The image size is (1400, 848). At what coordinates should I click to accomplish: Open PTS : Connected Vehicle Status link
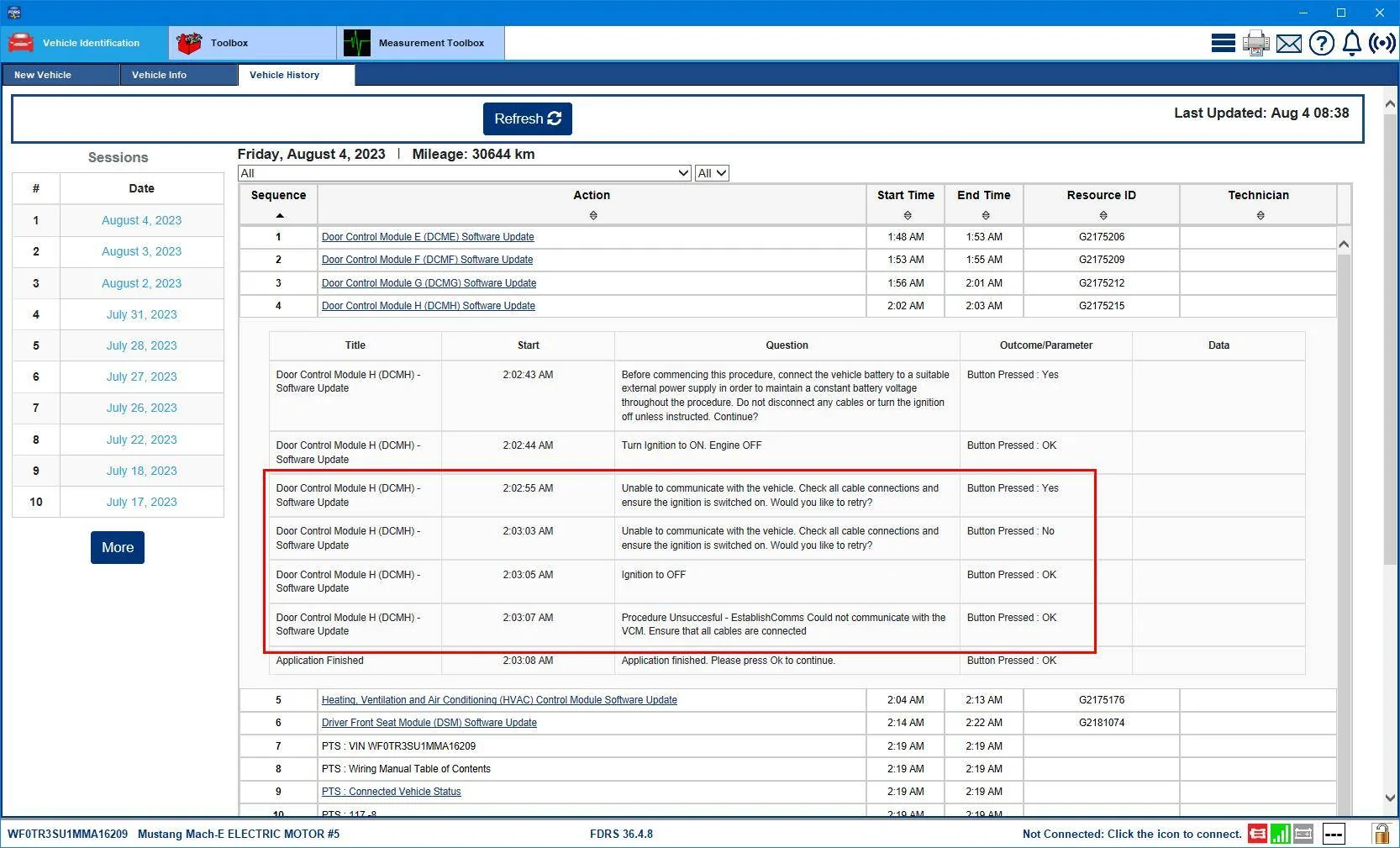pyautogui.click(x=391, y=792)
